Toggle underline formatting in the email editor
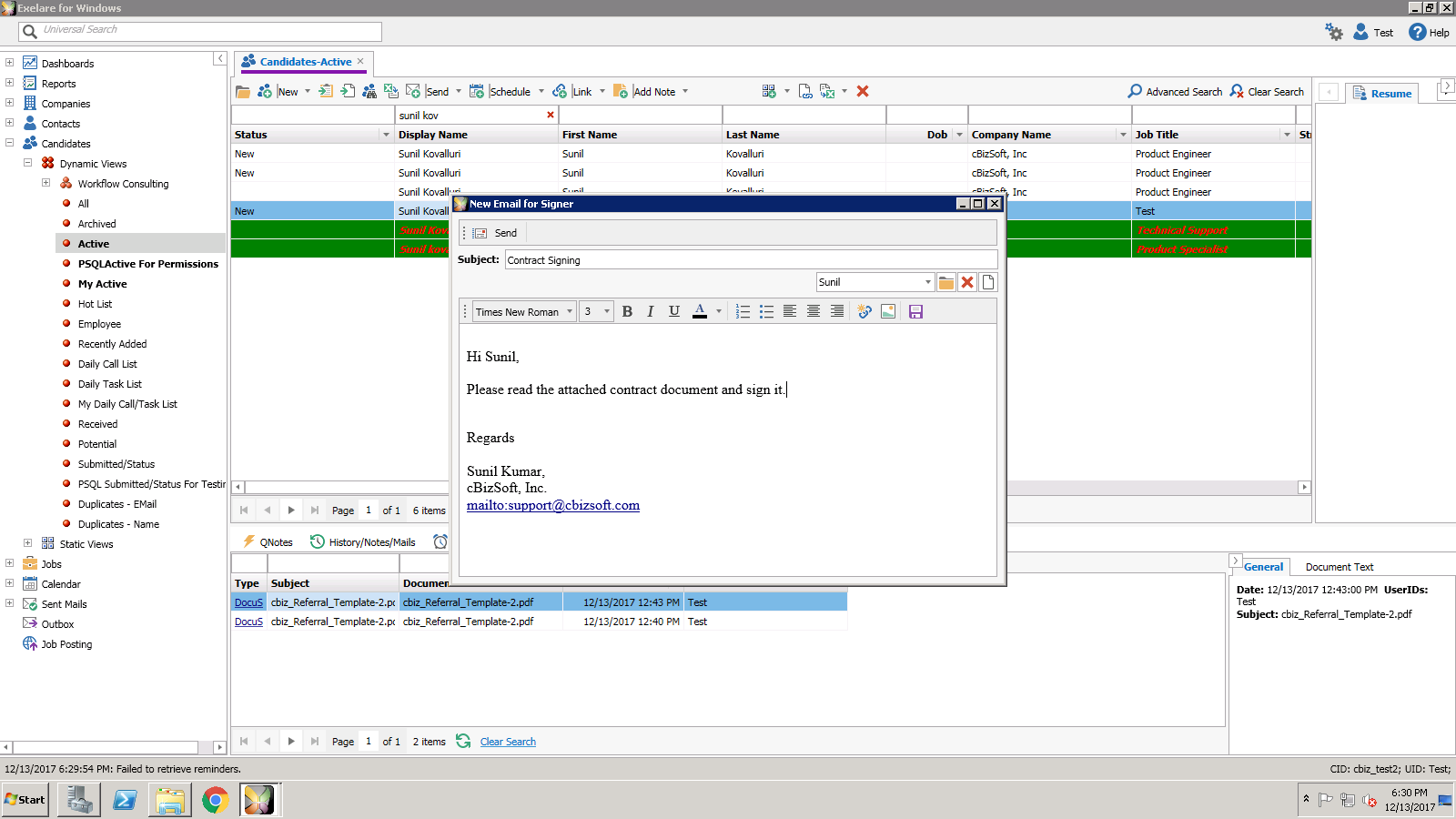This screenshot has width=1456, height=819. 674,311
